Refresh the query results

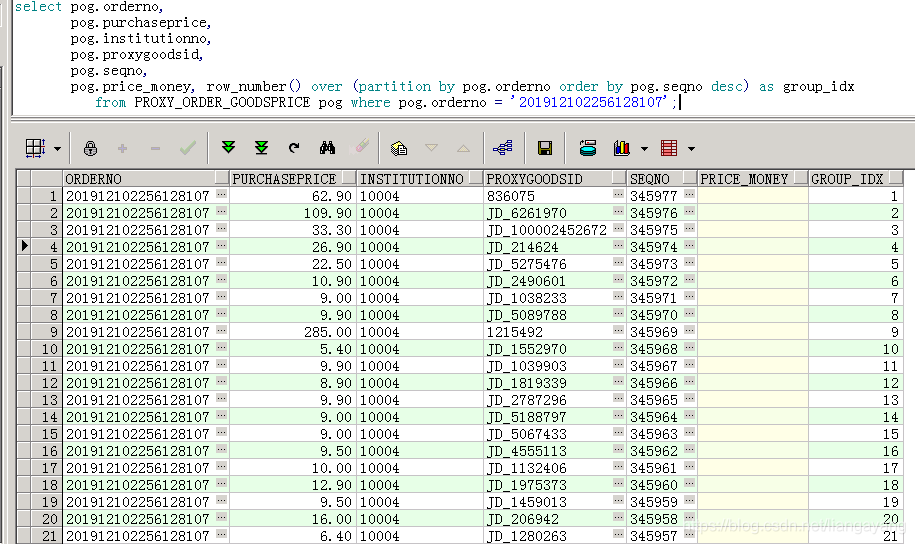click(294, 148)
